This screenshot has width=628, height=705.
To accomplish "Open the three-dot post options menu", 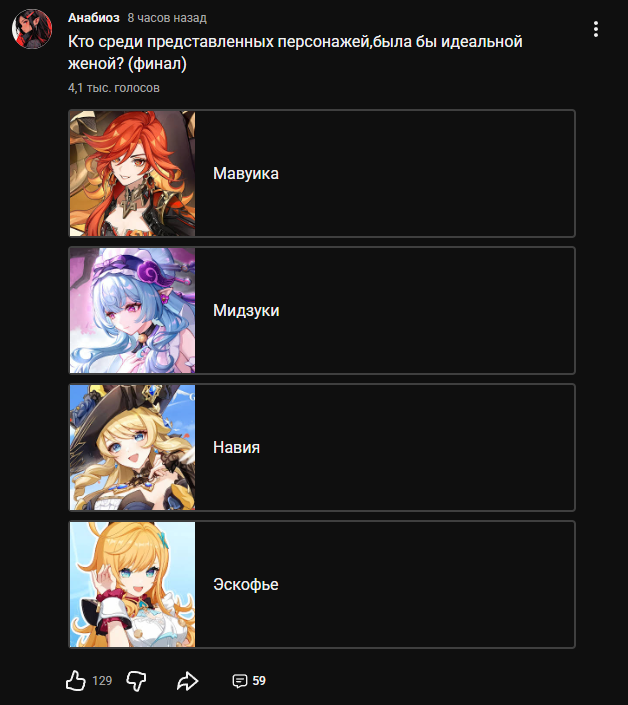I will (x=596, y=29).
